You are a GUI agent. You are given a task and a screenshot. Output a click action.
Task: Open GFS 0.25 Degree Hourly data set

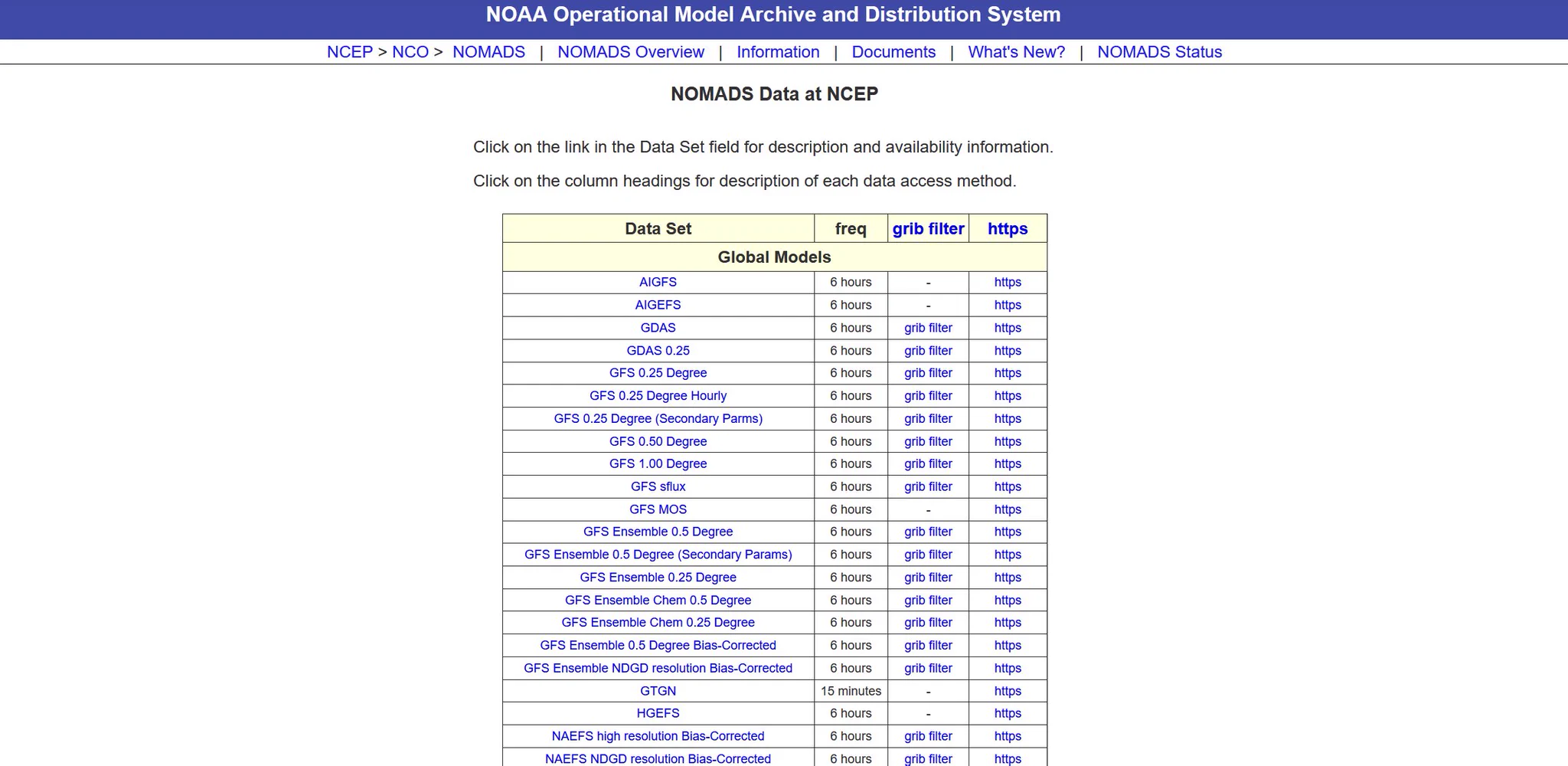coord(658,396)
